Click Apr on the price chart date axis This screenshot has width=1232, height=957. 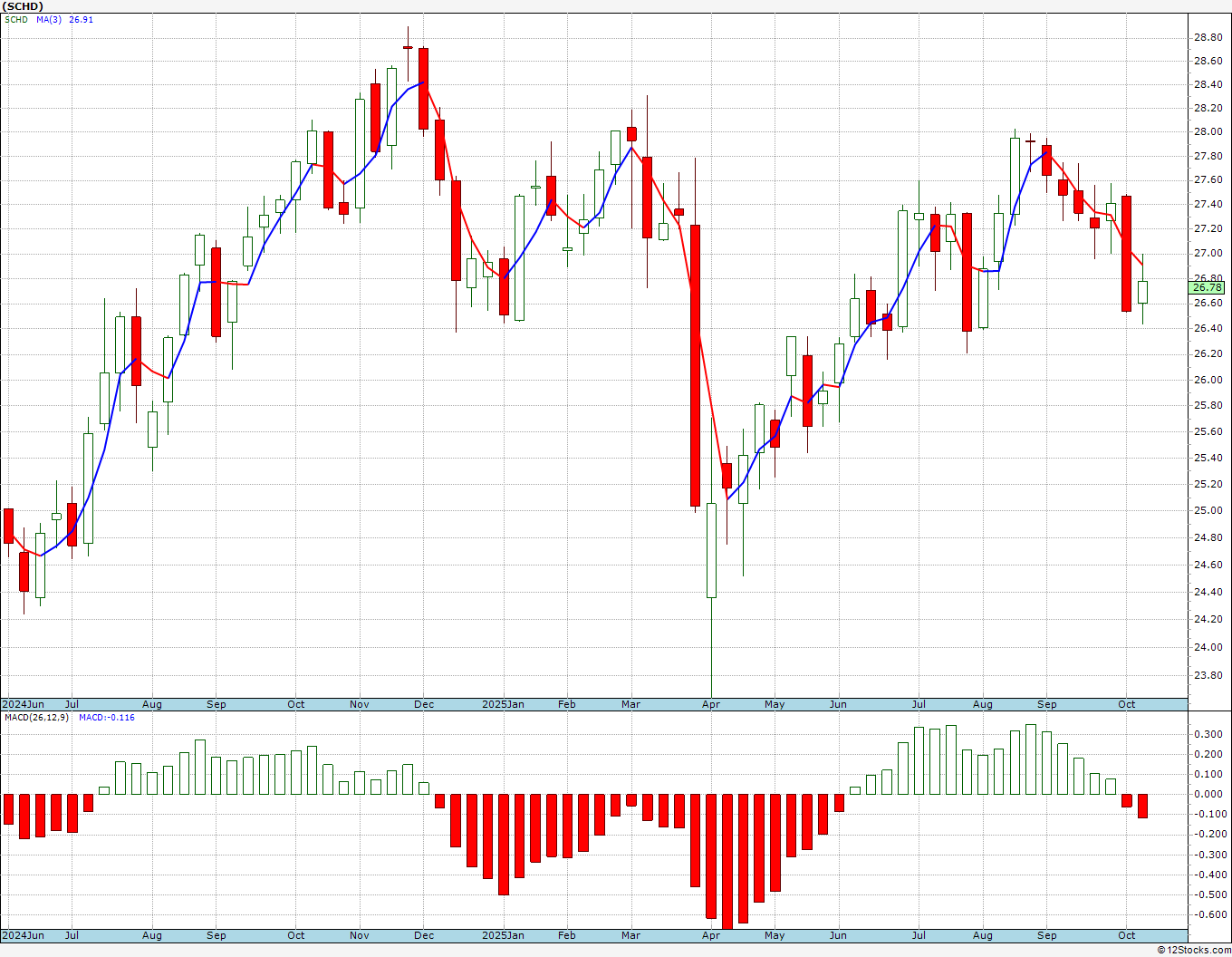coord(711,704)
